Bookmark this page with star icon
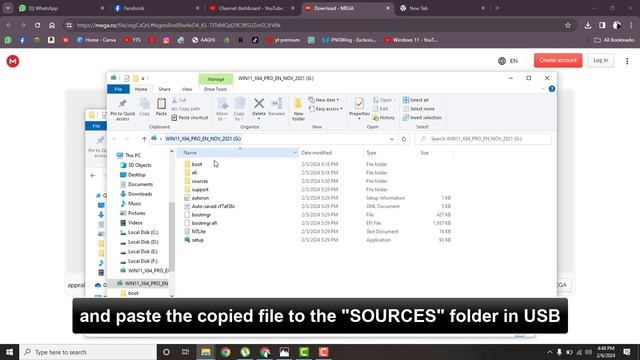 568,25
